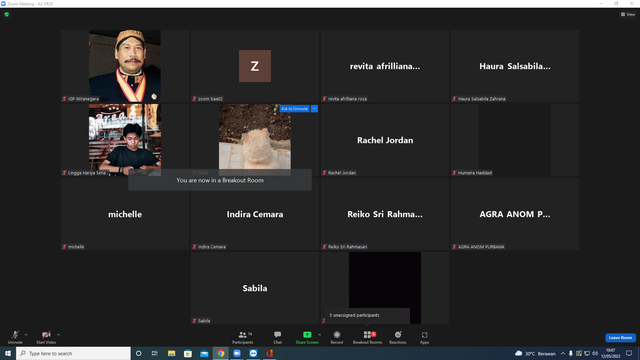Open the Participants panel

pyautogui.click(x=243, y=337)
